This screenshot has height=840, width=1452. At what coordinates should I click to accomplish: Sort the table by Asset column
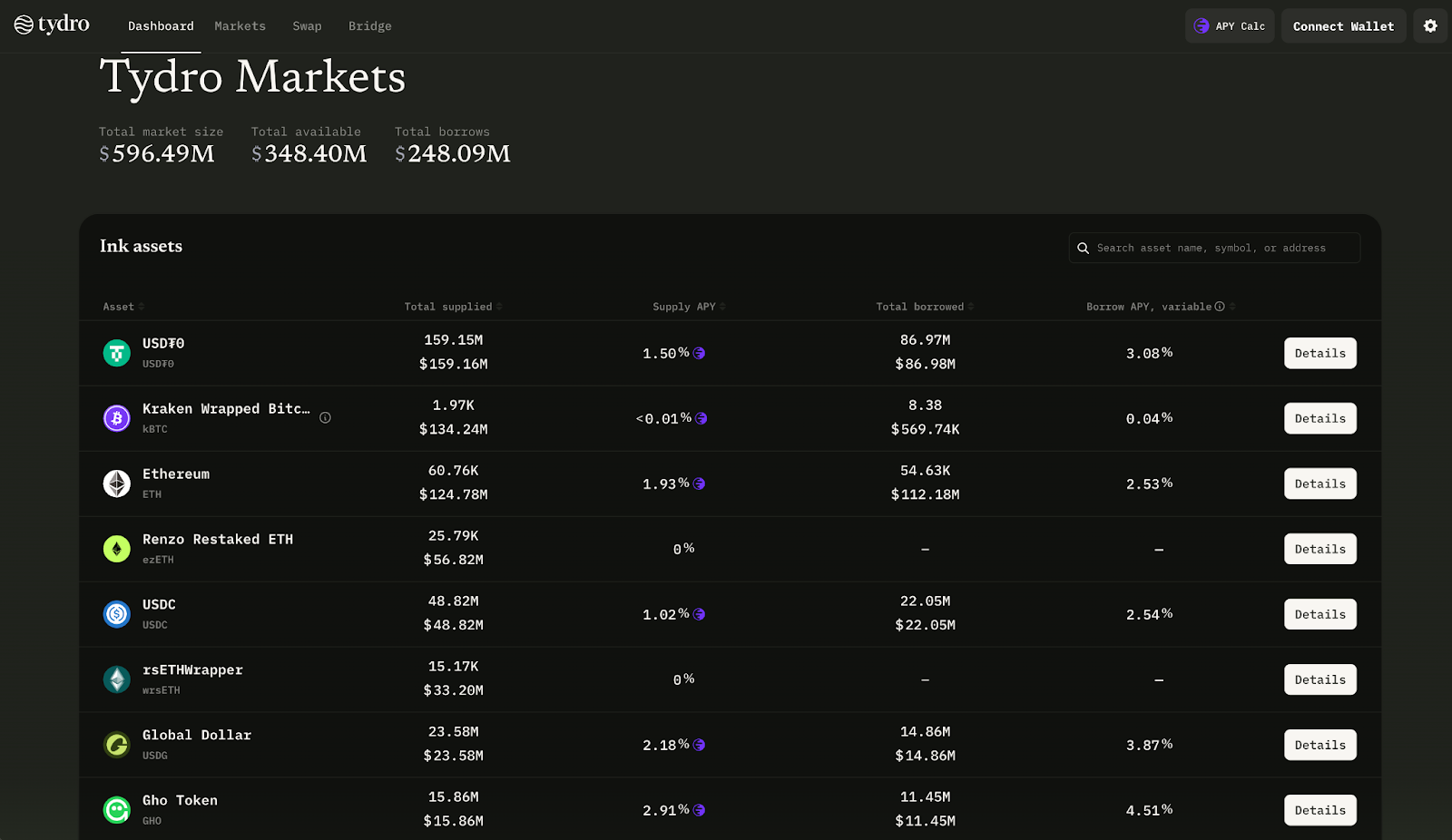123,307
